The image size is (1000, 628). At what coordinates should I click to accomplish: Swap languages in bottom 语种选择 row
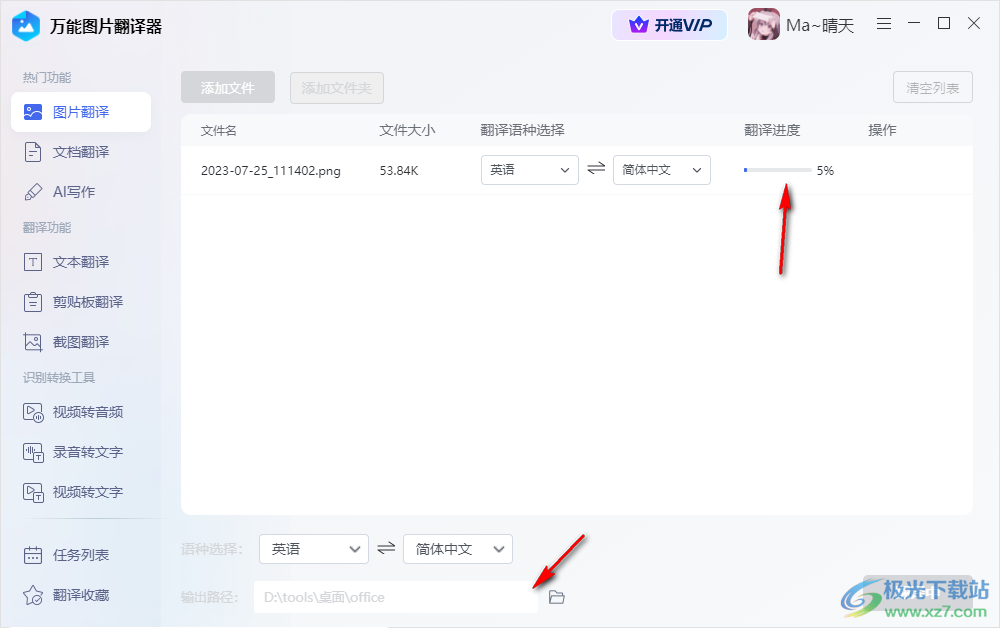[386, 548]
